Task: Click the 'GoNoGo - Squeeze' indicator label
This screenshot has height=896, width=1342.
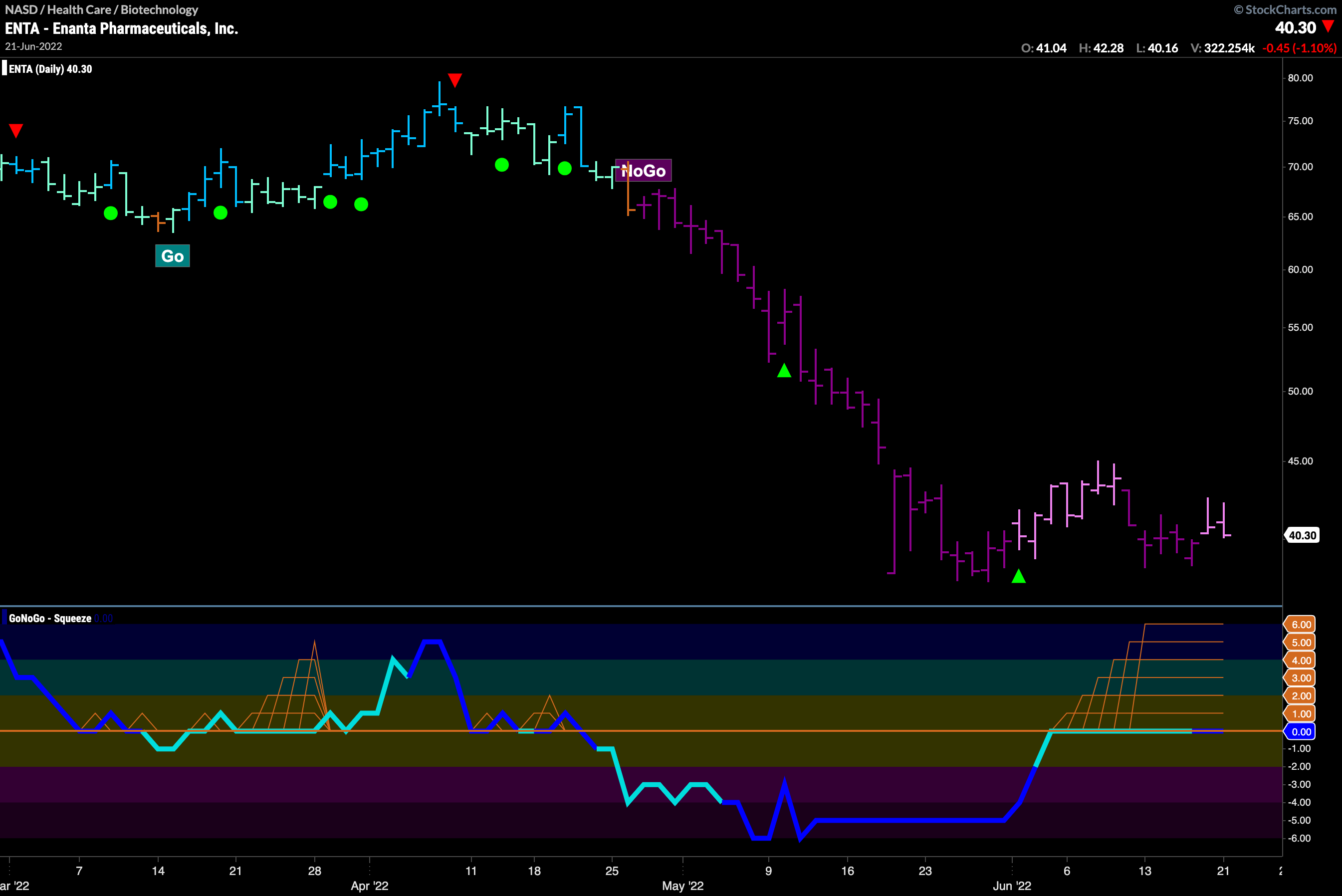Action: (50, 618)
